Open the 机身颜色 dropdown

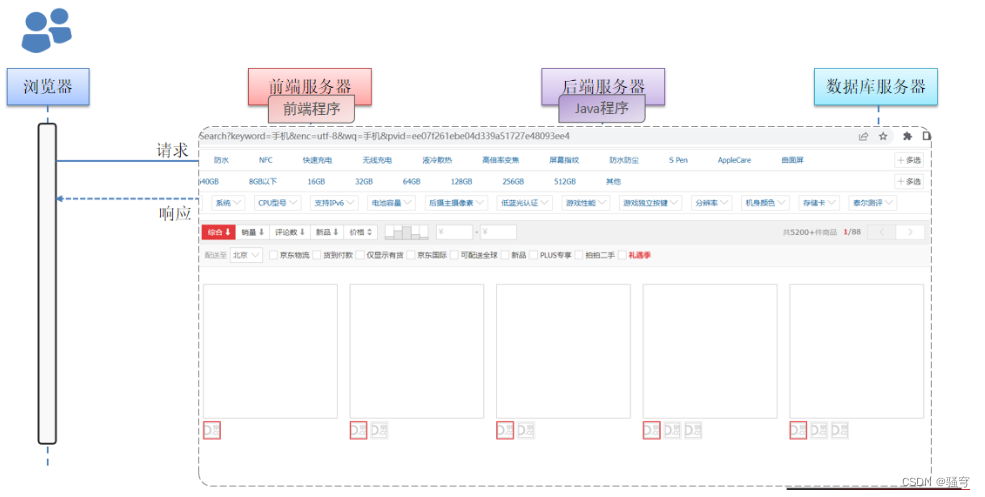pyautogui.click(x=765, y=203)
